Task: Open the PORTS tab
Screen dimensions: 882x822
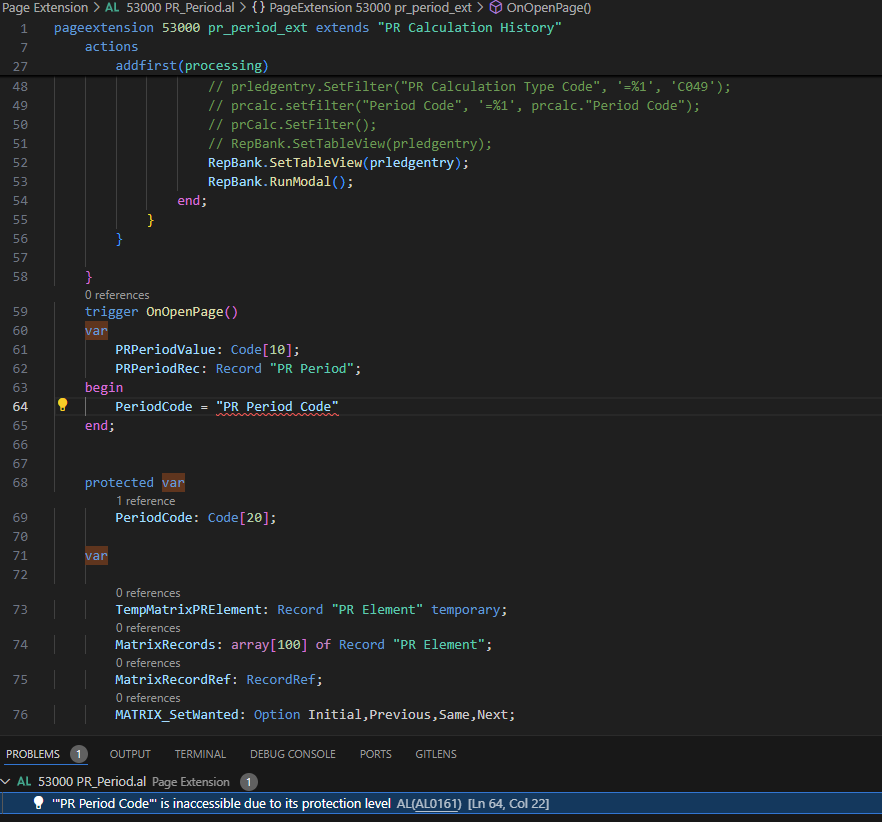Action: [x=375, y=754]
